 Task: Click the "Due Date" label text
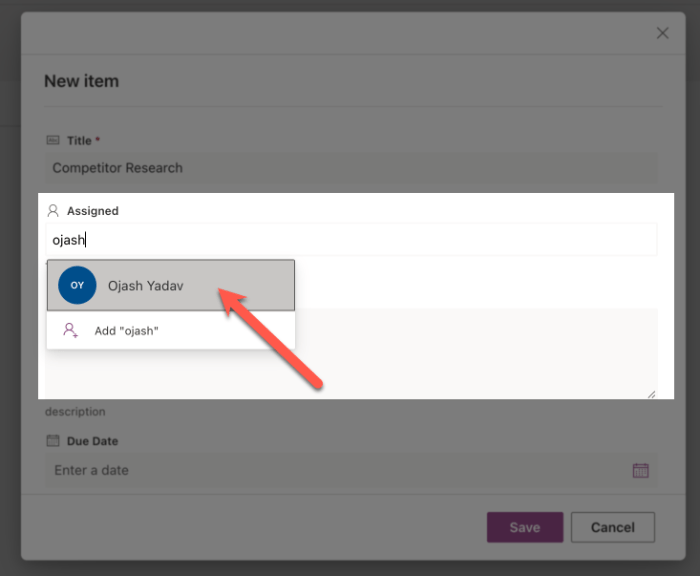click(x=92, y=441)
